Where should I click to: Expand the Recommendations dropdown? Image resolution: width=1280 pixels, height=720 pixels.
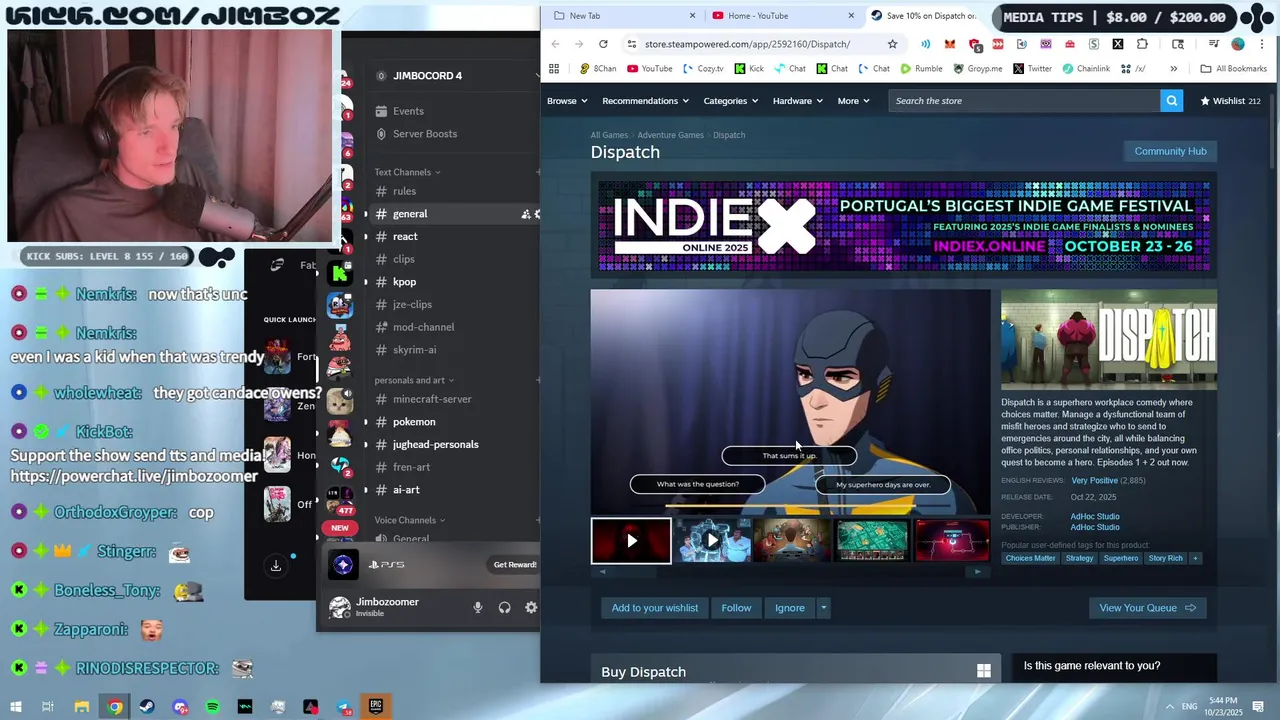pyautogui.click(x=646, y=101)
